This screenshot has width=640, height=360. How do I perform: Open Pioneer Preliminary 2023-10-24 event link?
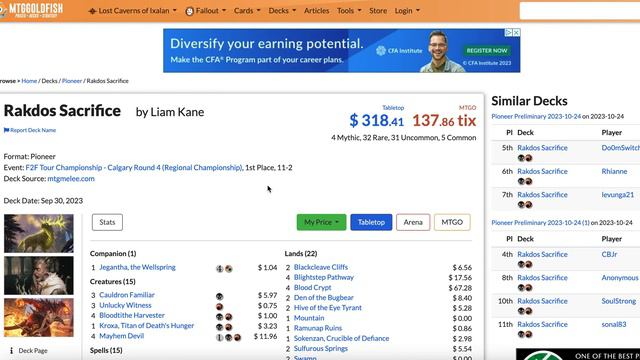click(536, 116)
